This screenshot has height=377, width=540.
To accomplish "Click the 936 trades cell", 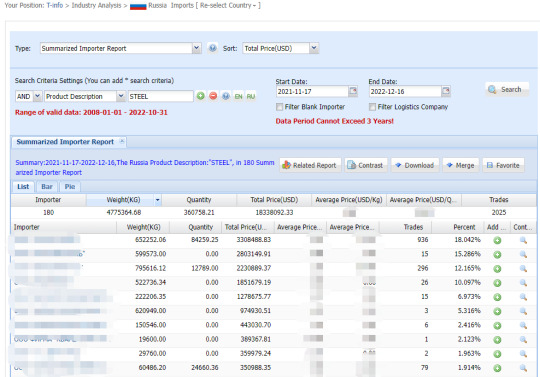I will click(x=423, y=240).
